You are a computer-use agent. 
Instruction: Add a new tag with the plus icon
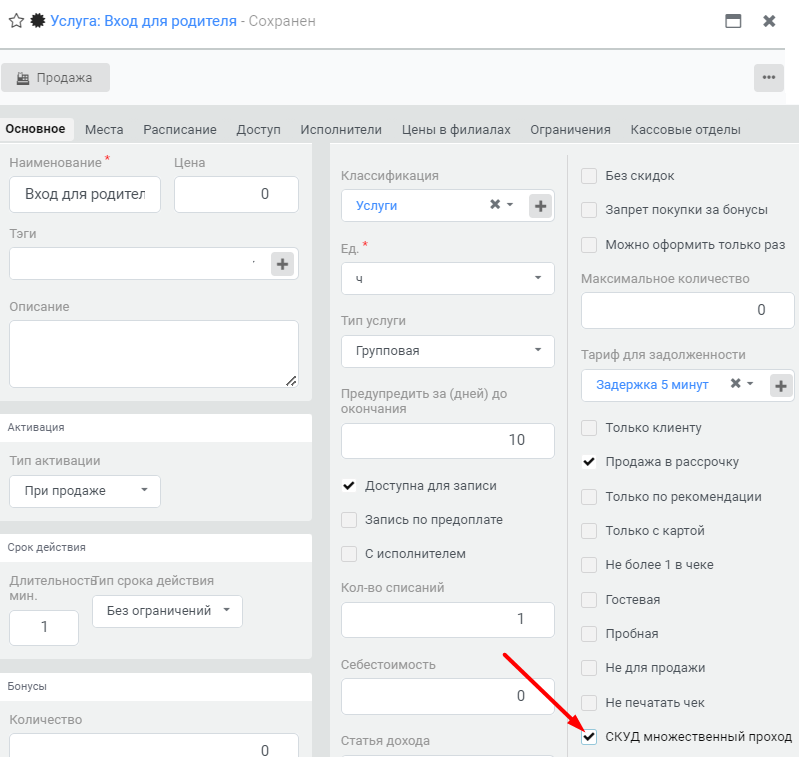[x=282, y=264]
